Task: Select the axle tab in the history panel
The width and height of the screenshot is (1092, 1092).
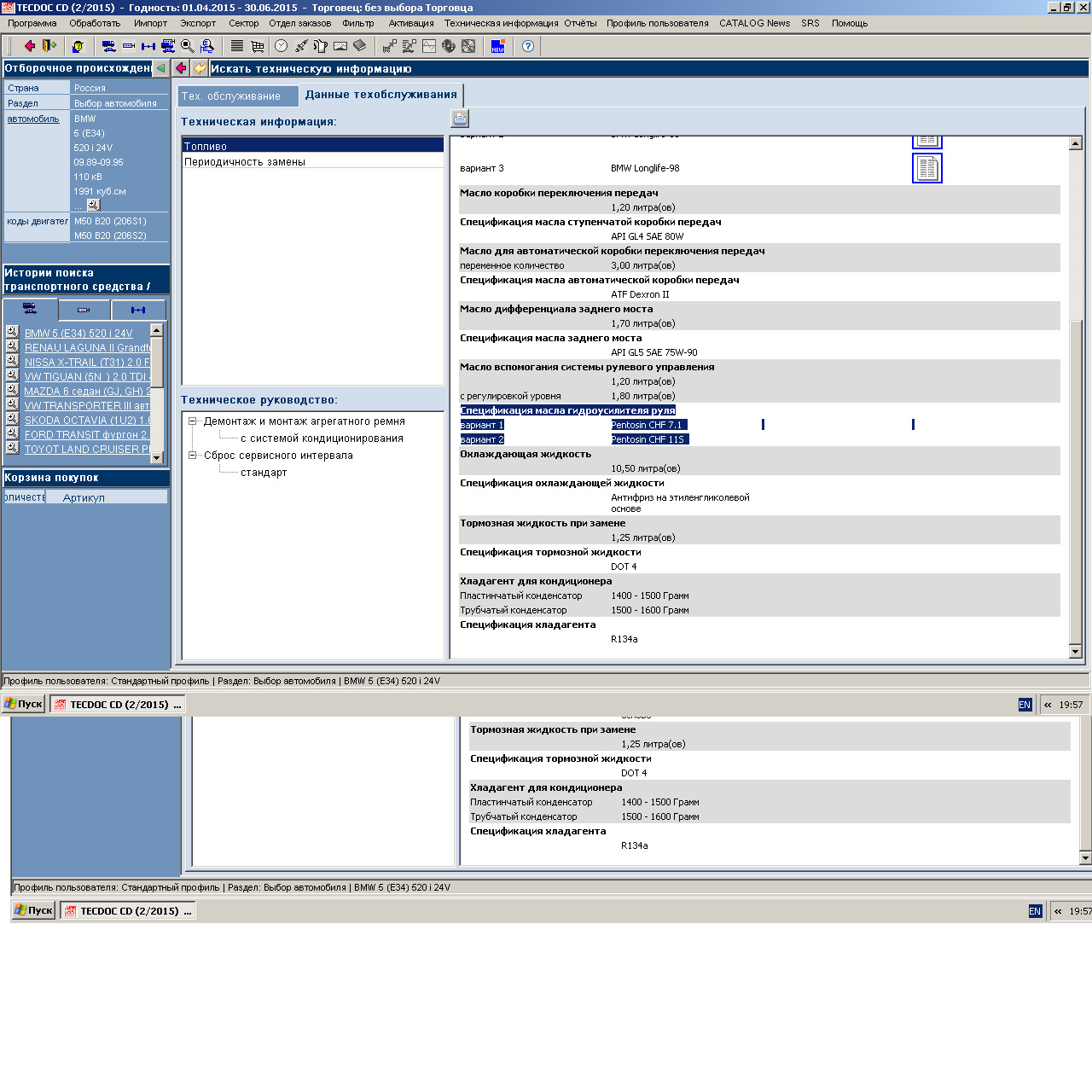Action: tap(138, 310)
